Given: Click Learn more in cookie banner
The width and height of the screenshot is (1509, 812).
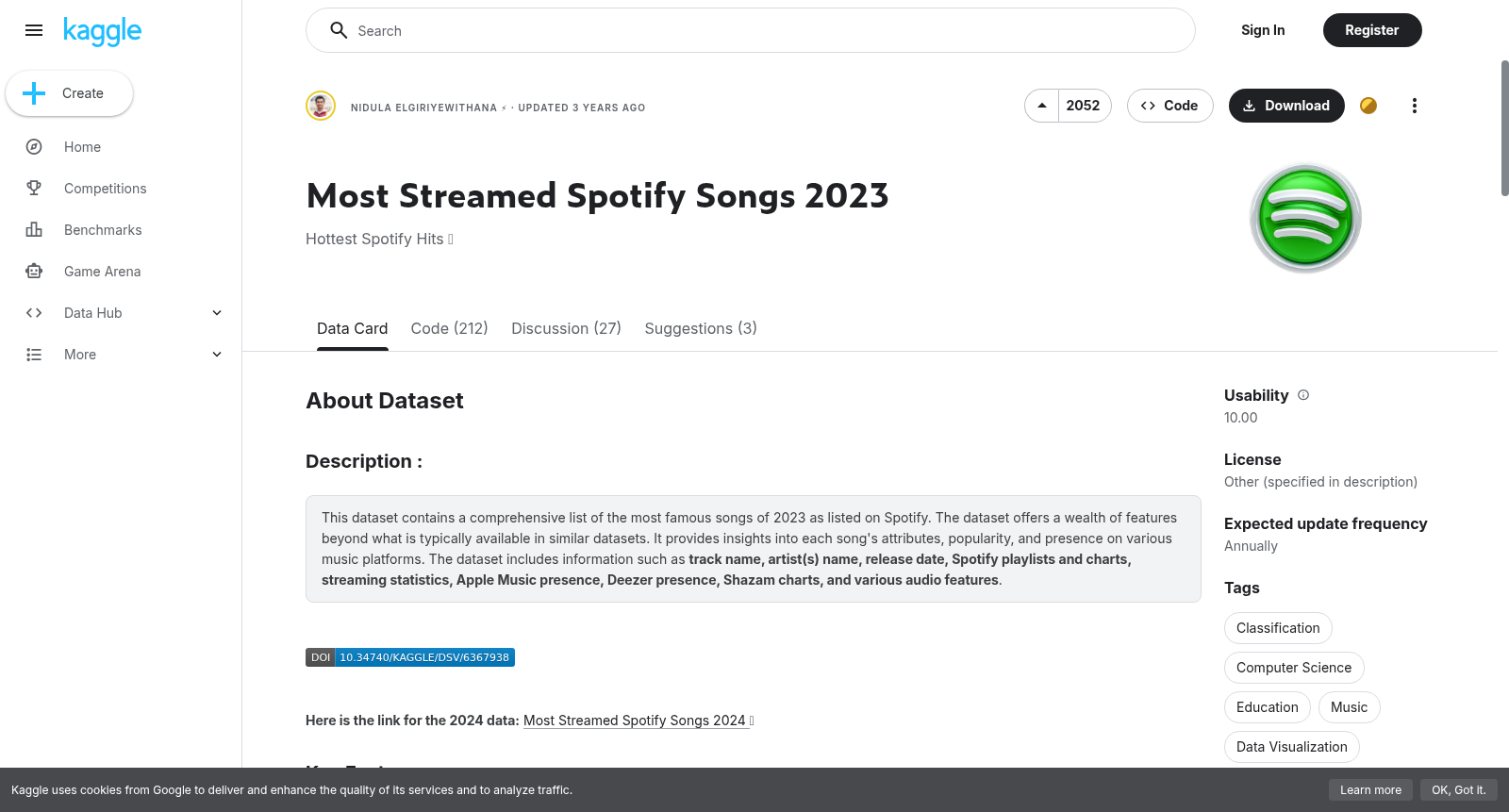Looking at the screenshot, I should [x=1370, y=790].
